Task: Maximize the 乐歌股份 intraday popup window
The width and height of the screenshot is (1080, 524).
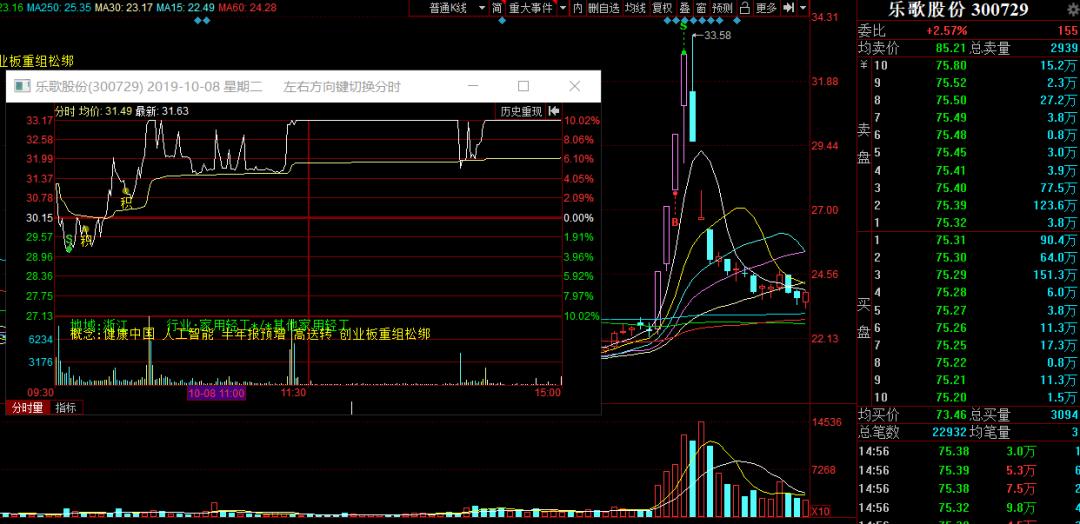Action: coord(523,86)
